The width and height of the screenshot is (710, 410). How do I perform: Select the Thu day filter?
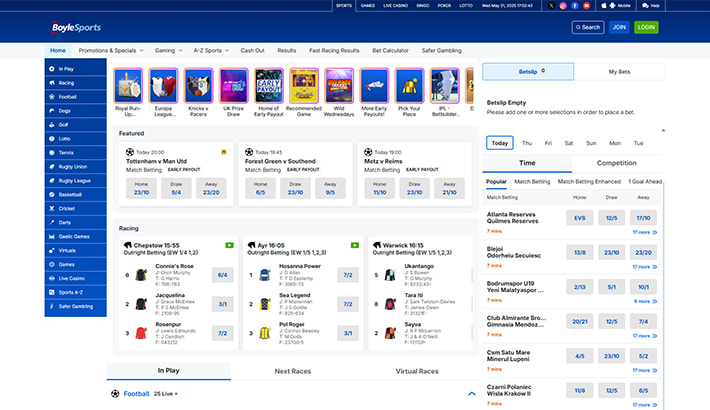pyautogui.click(x=527, y=143)
